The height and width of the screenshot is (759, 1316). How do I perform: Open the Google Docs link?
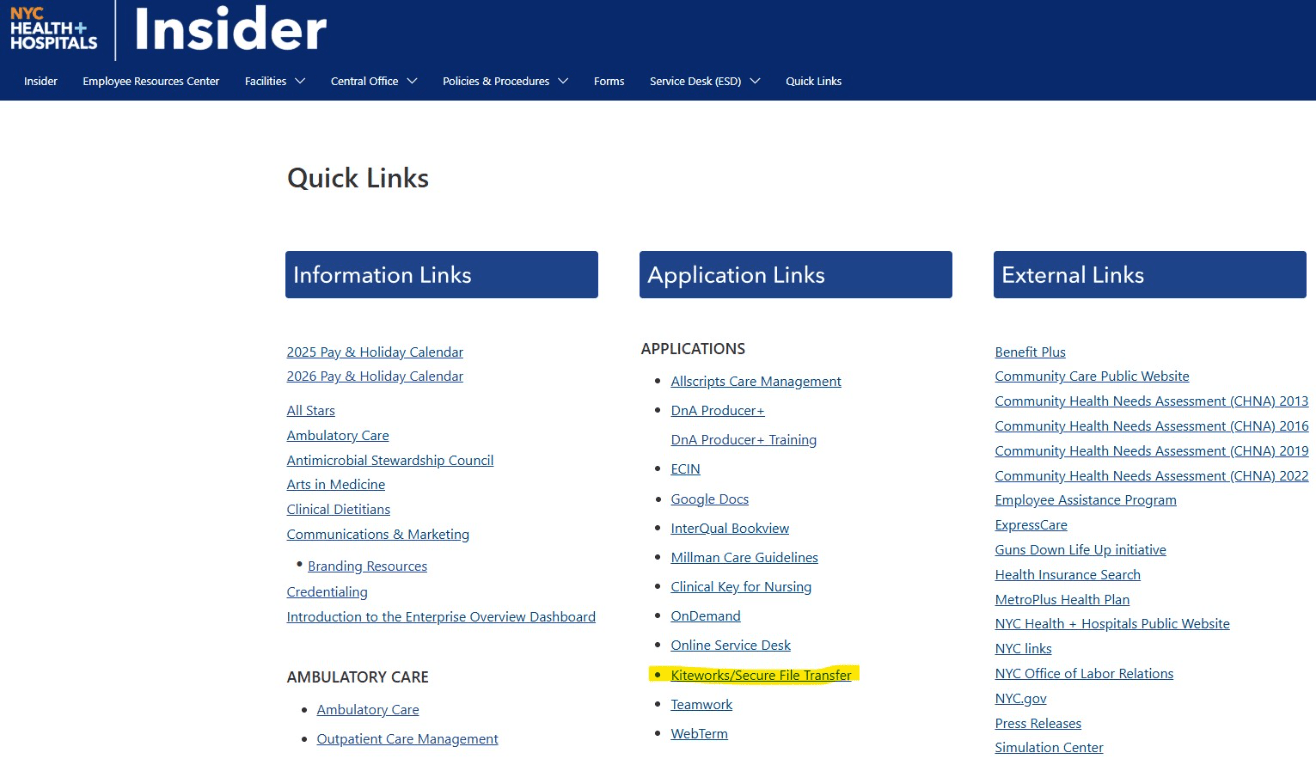710,499
